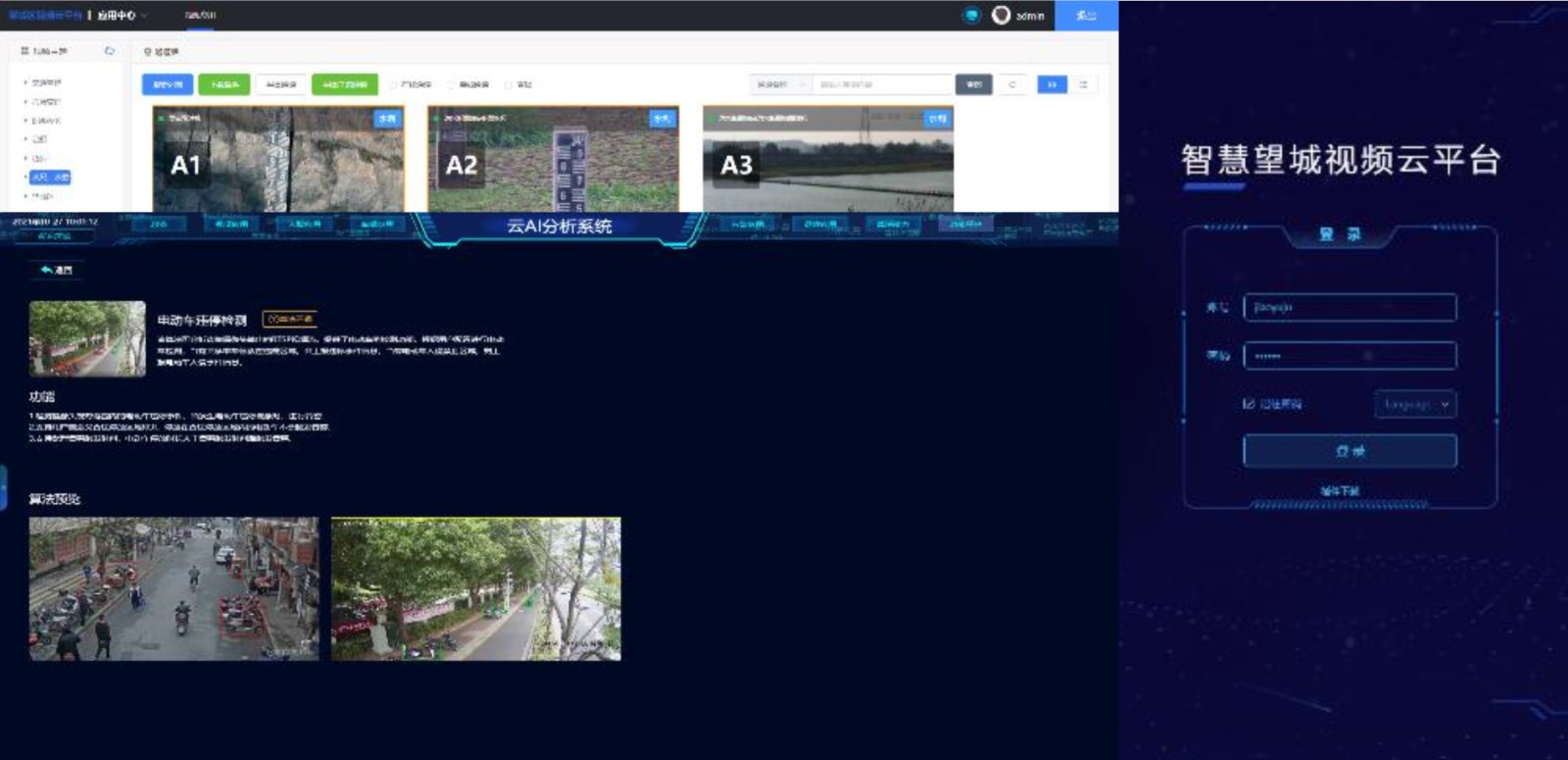Tick the second checkbox in camera toolbar
Viewport: 1568px width, 760px height.
(x=452, y=85)
